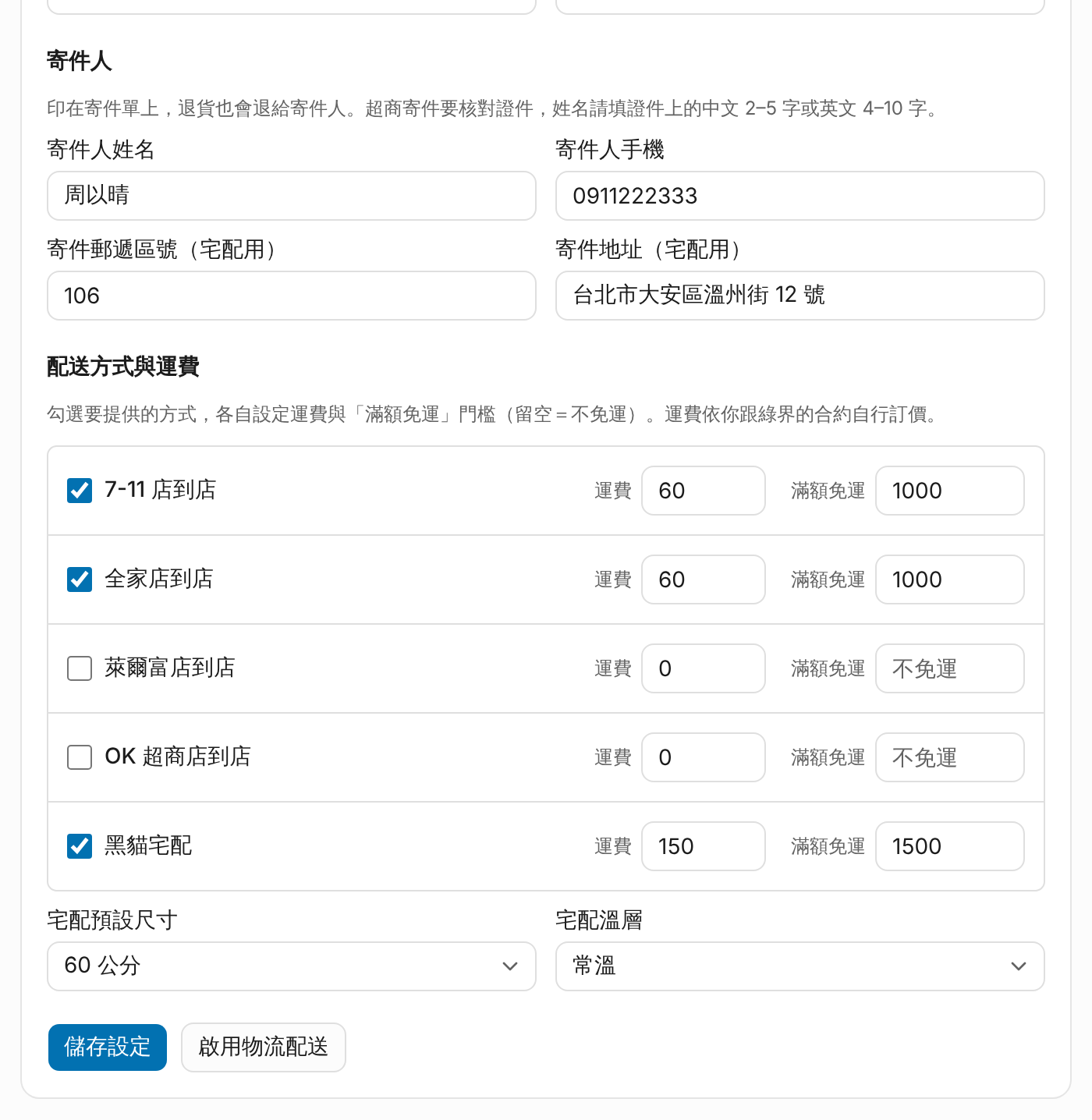
Task: Click the 寄件人 section heading
Action: tap(80, 61)
